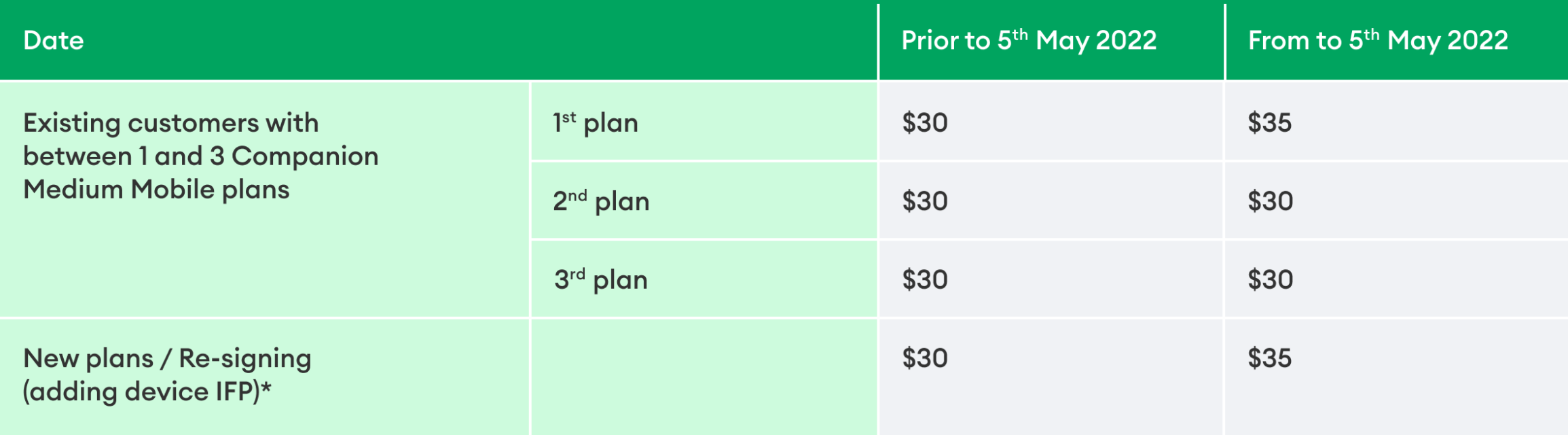Click 3rd plan new price $30
Screen dimensions: 1568x435
[x=1270, y=279]
